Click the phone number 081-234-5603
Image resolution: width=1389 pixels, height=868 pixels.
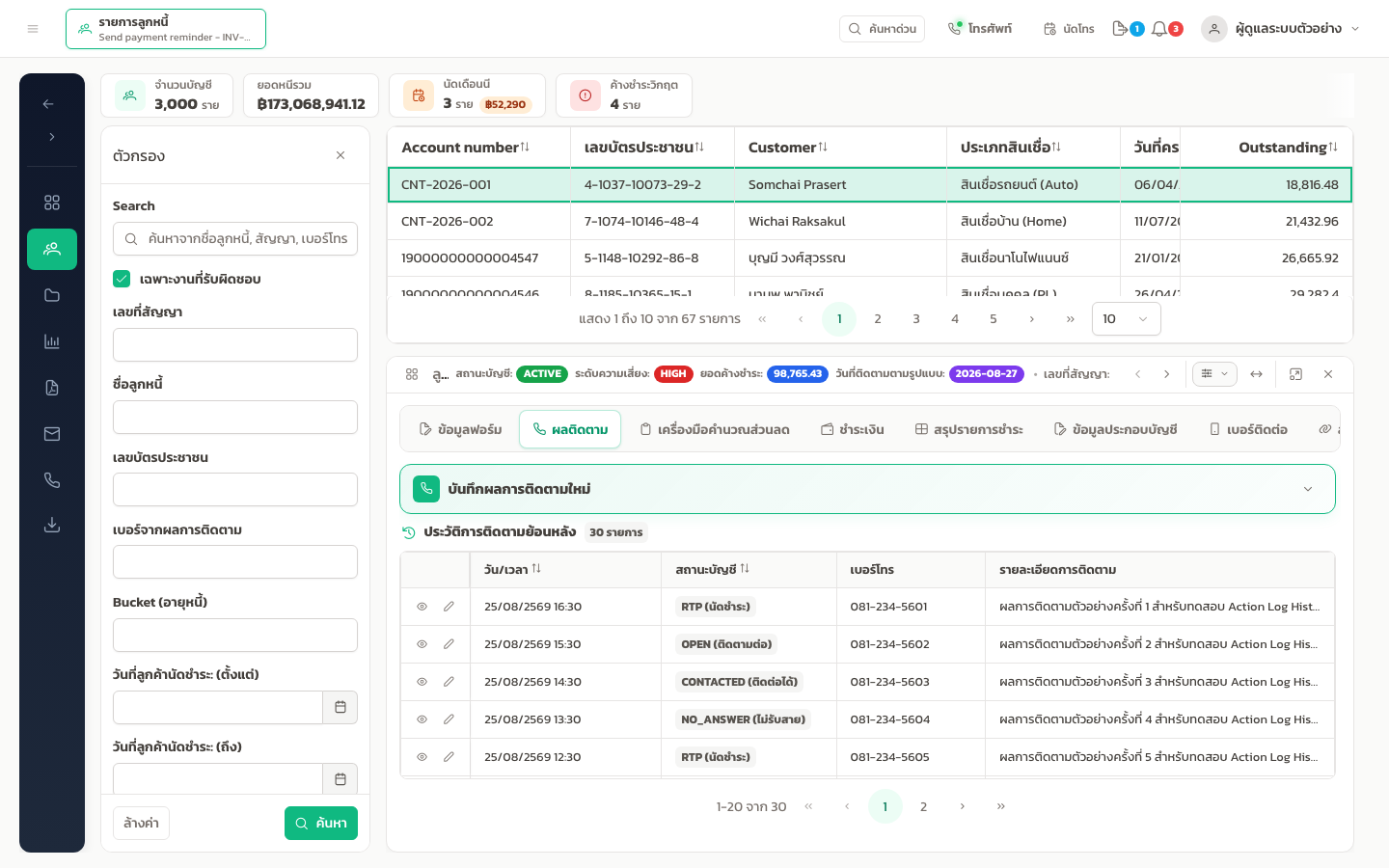[x=889, y=682]
